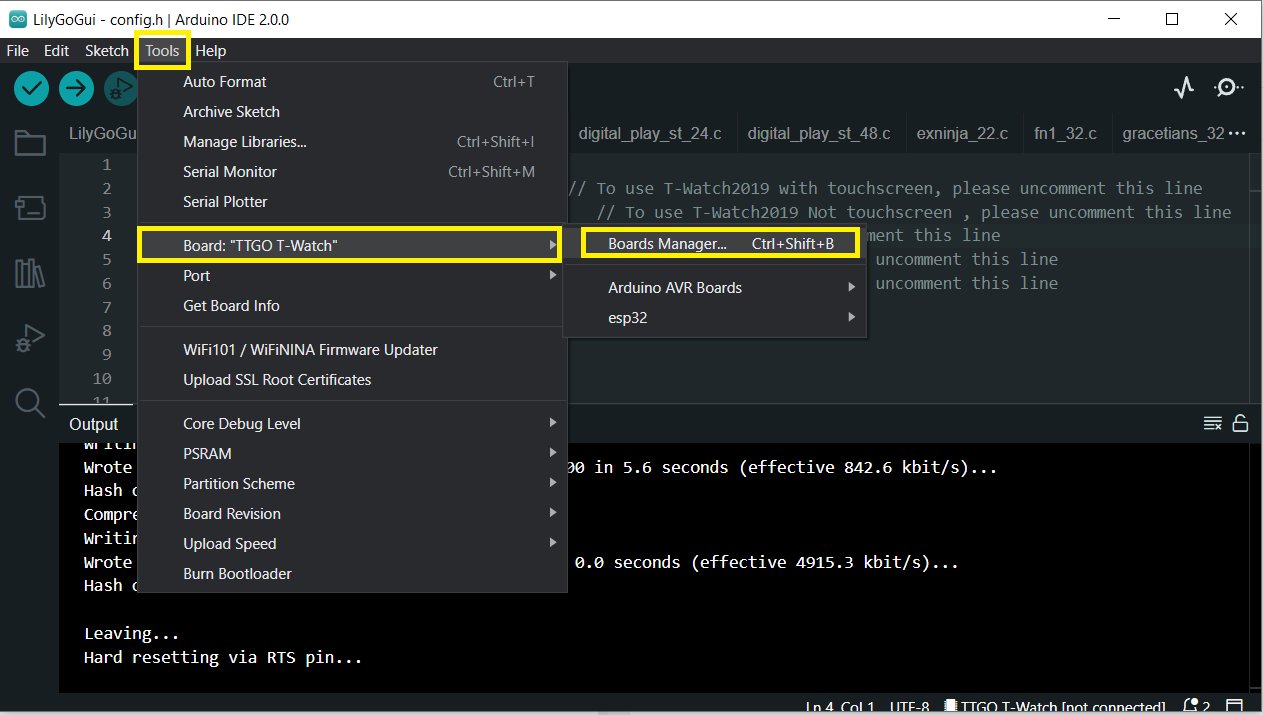The image size is (1263, 715).
Task: Switch to digital_play_st_24.c tab
Action: (650, 133)
